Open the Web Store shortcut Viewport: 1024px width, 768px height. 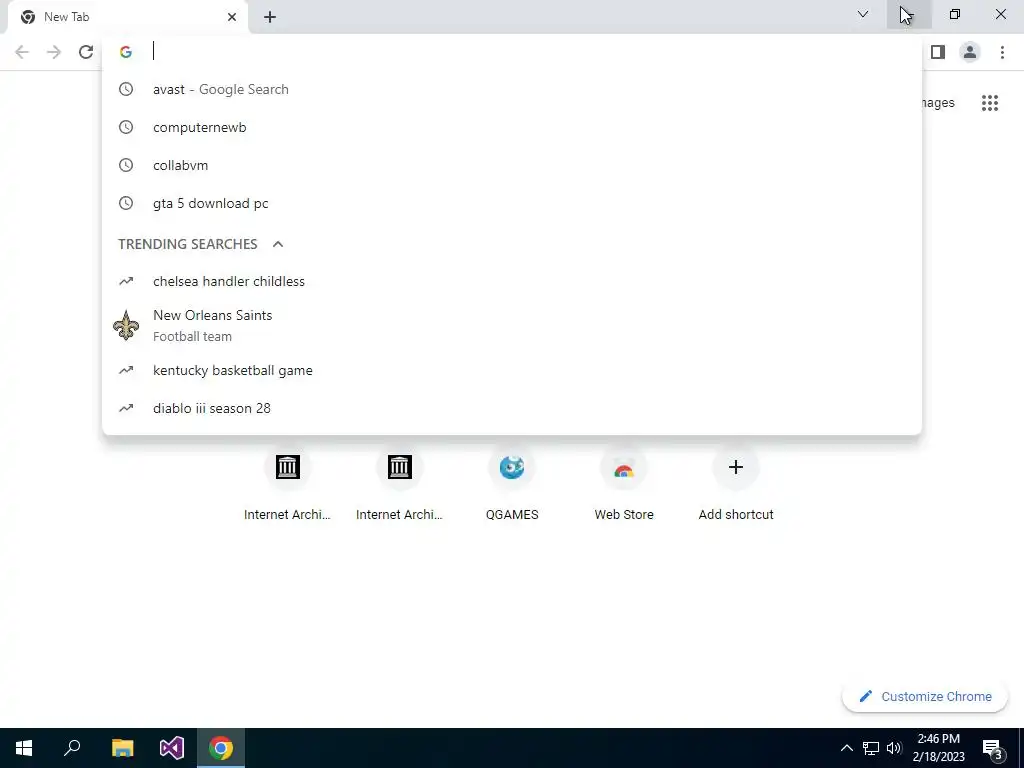coord(624,485)
